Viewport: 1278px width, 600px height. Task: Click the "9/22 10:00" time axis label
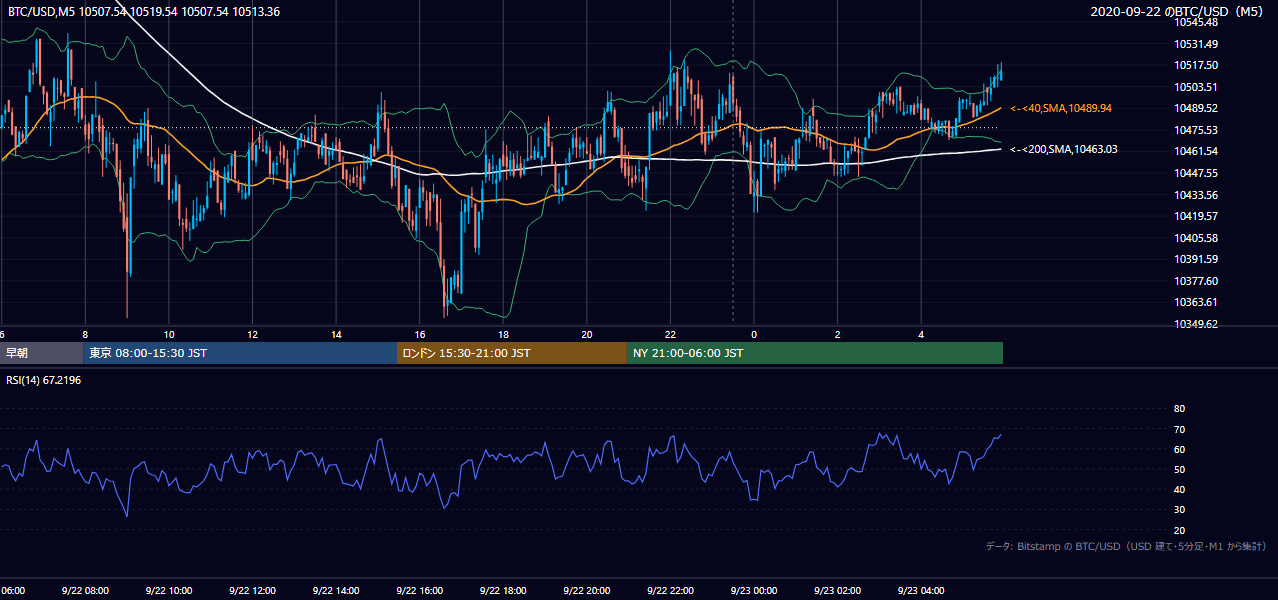pyautogui.click(x=168, y=591)
